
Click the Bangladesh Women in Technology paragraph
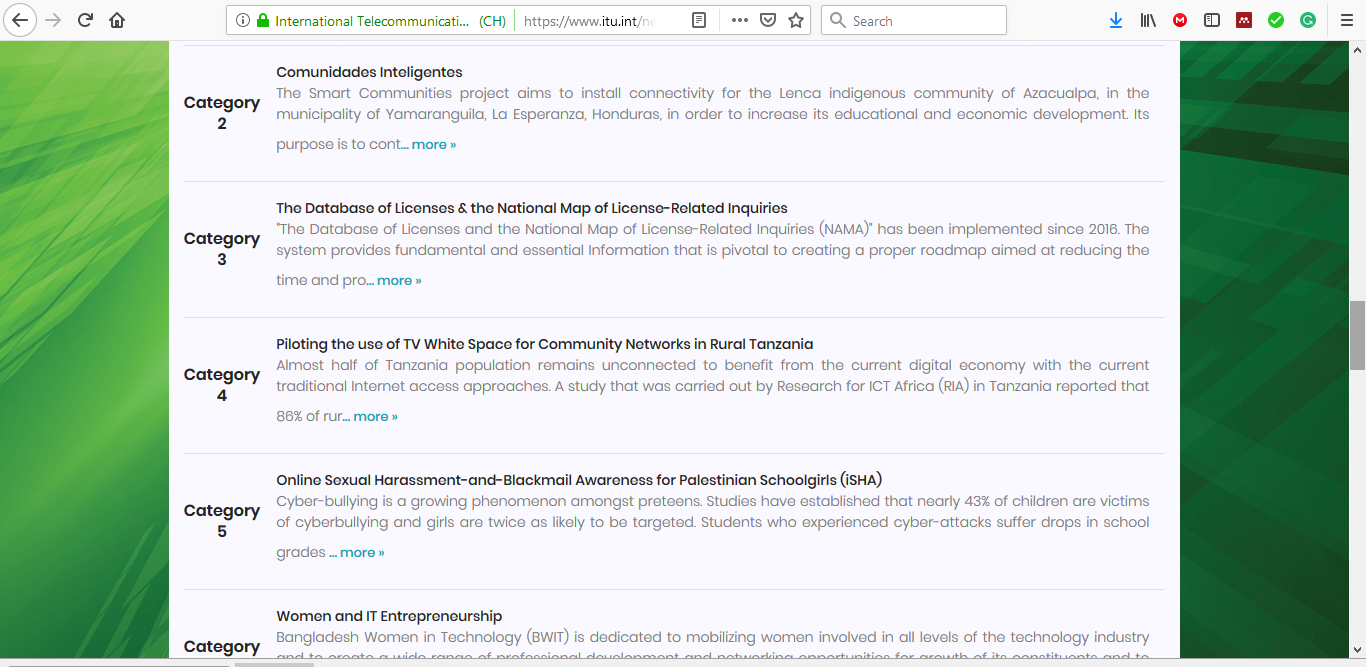coord(713,643)
